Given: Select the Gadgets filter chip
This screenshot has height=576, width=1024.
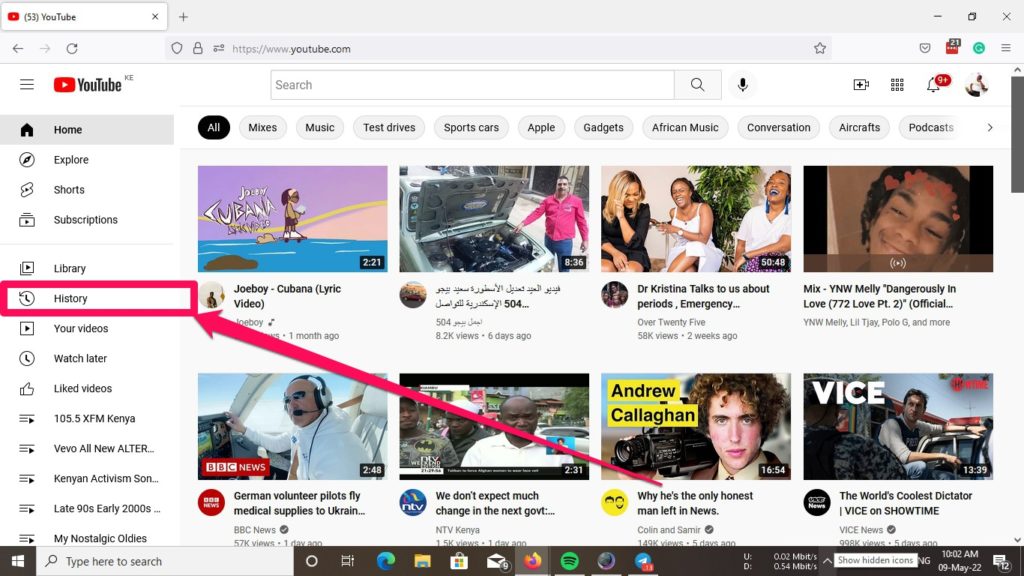Looking at the screenshot, I should (x=603, y=127).
